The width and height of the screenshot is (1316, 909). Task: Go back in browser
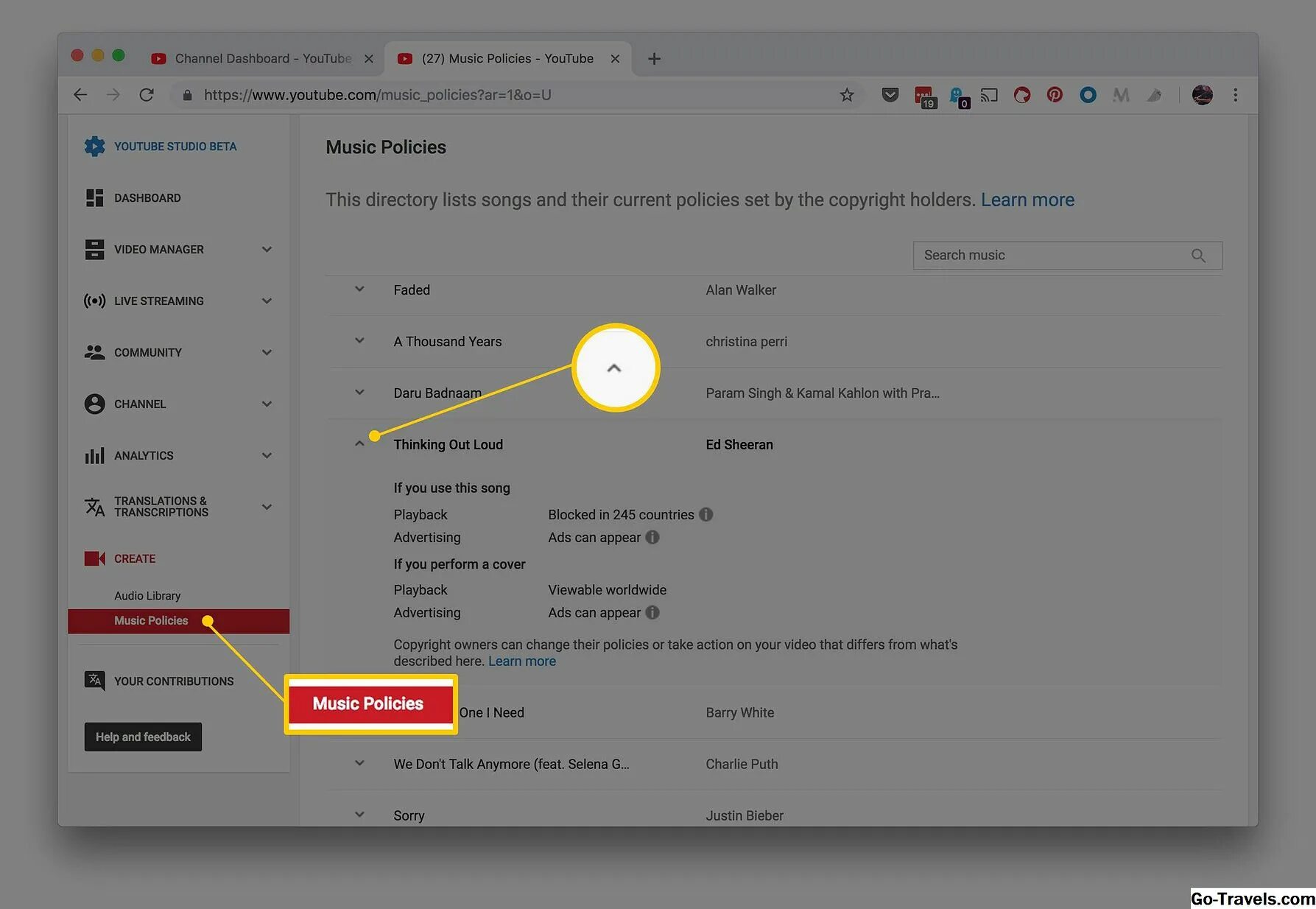pos(80,94)
